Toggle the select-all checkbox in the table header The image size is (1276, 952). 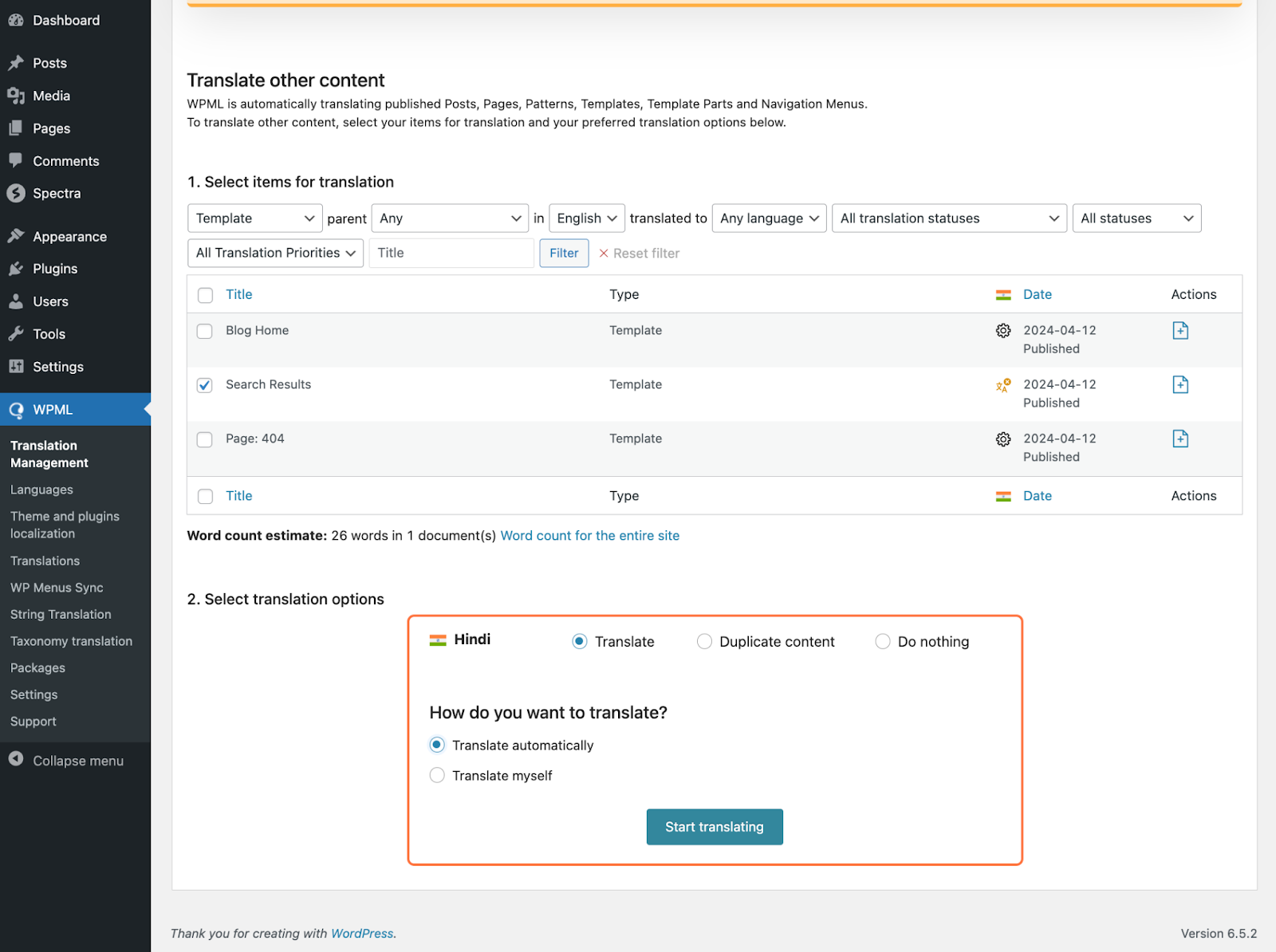(206, 295)
